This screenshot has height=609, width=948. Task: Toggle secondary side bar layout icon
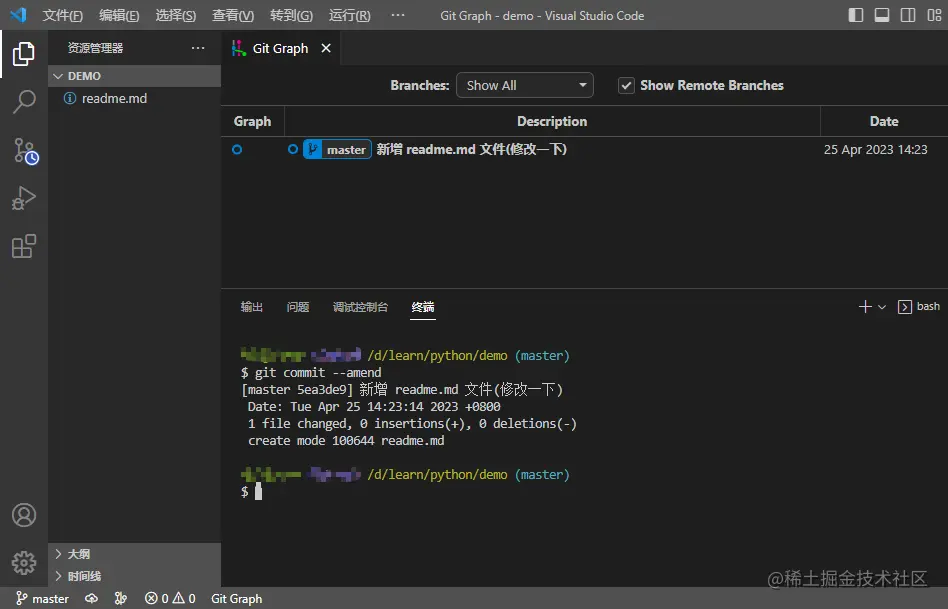[907, 15]
